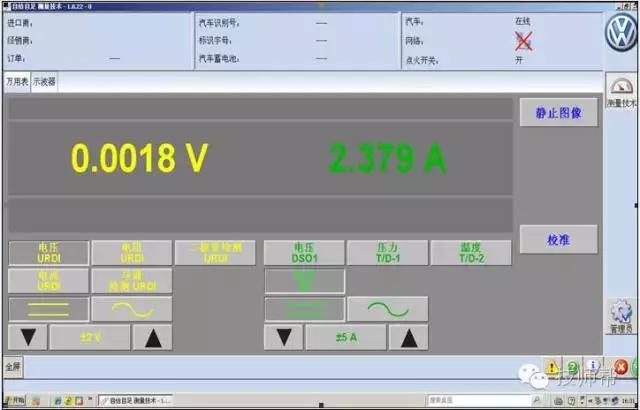Click the 全屏 fullscreen button

point(13,367)
